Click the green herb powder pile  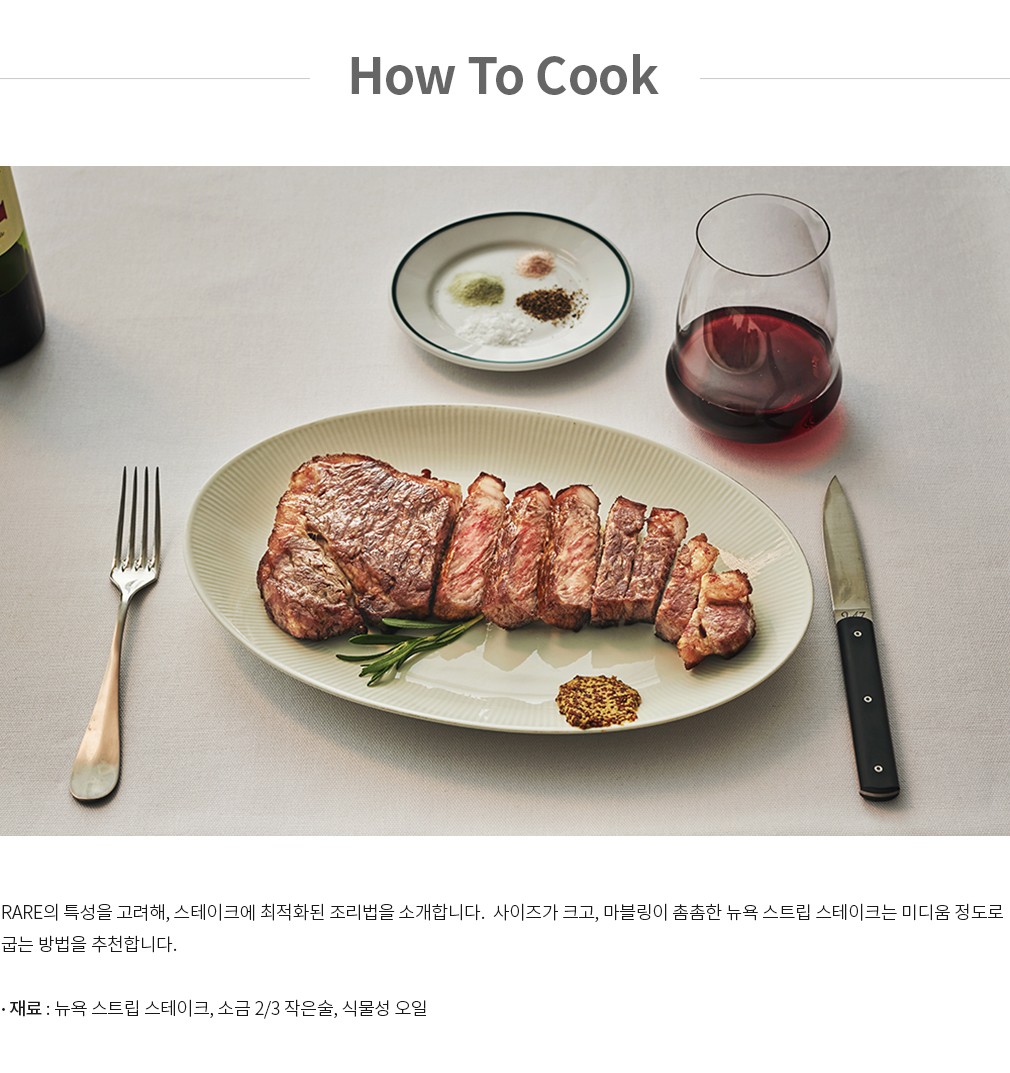click(477, 289)
